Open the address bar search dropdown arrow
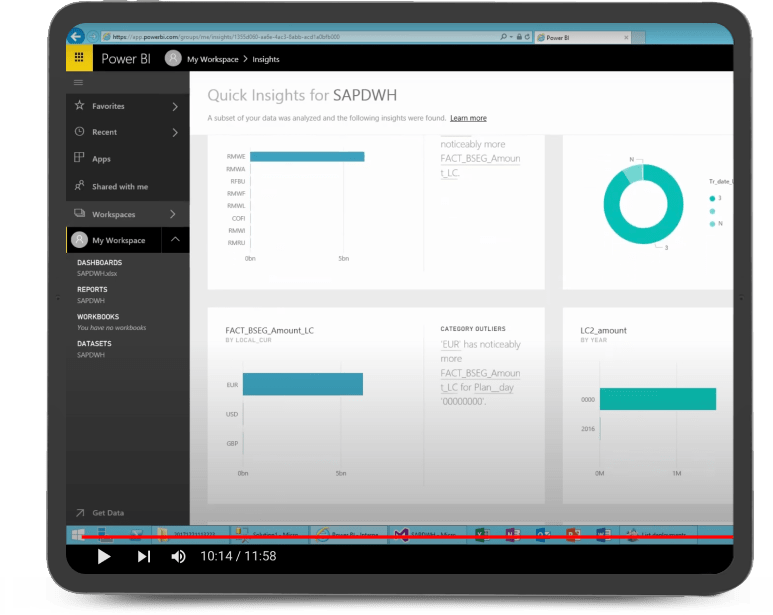 pos(511,37)
